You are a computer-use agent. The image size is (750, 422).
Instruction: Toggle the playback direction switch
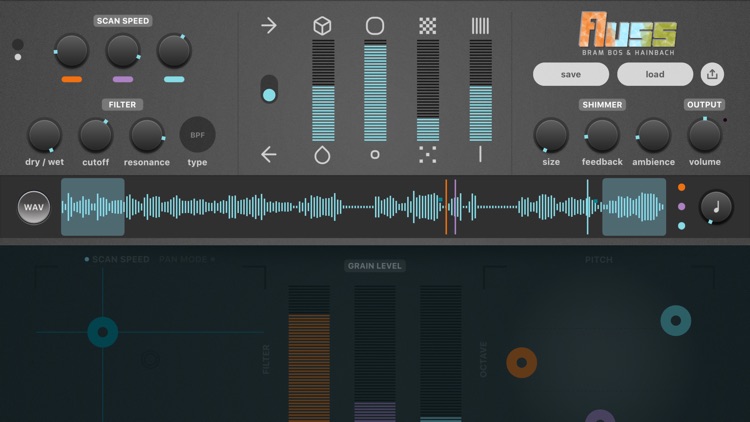pos(269,89)
